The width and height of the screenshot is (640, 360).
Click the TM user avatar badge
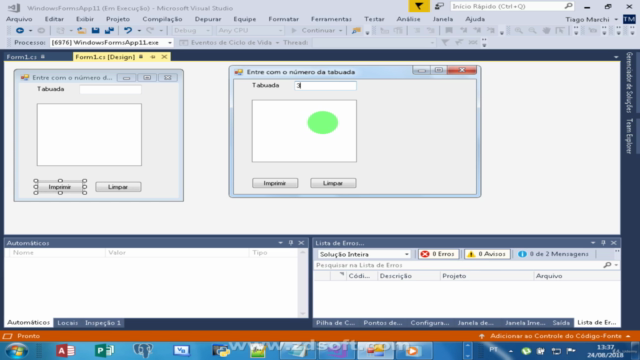629,19
